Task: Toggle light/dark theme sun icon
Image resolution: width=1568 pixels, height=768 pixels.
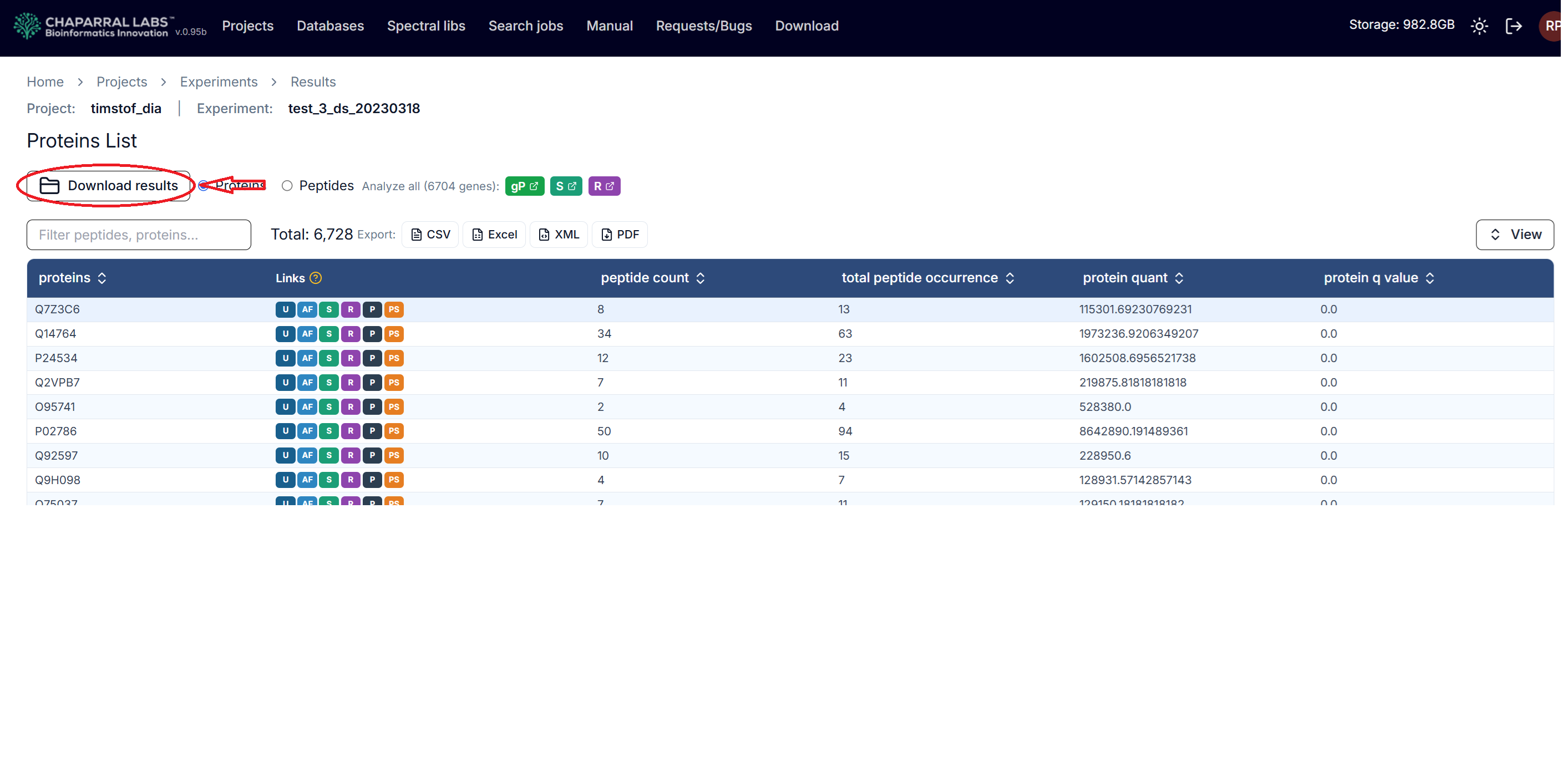Action: pos(1479,26)
